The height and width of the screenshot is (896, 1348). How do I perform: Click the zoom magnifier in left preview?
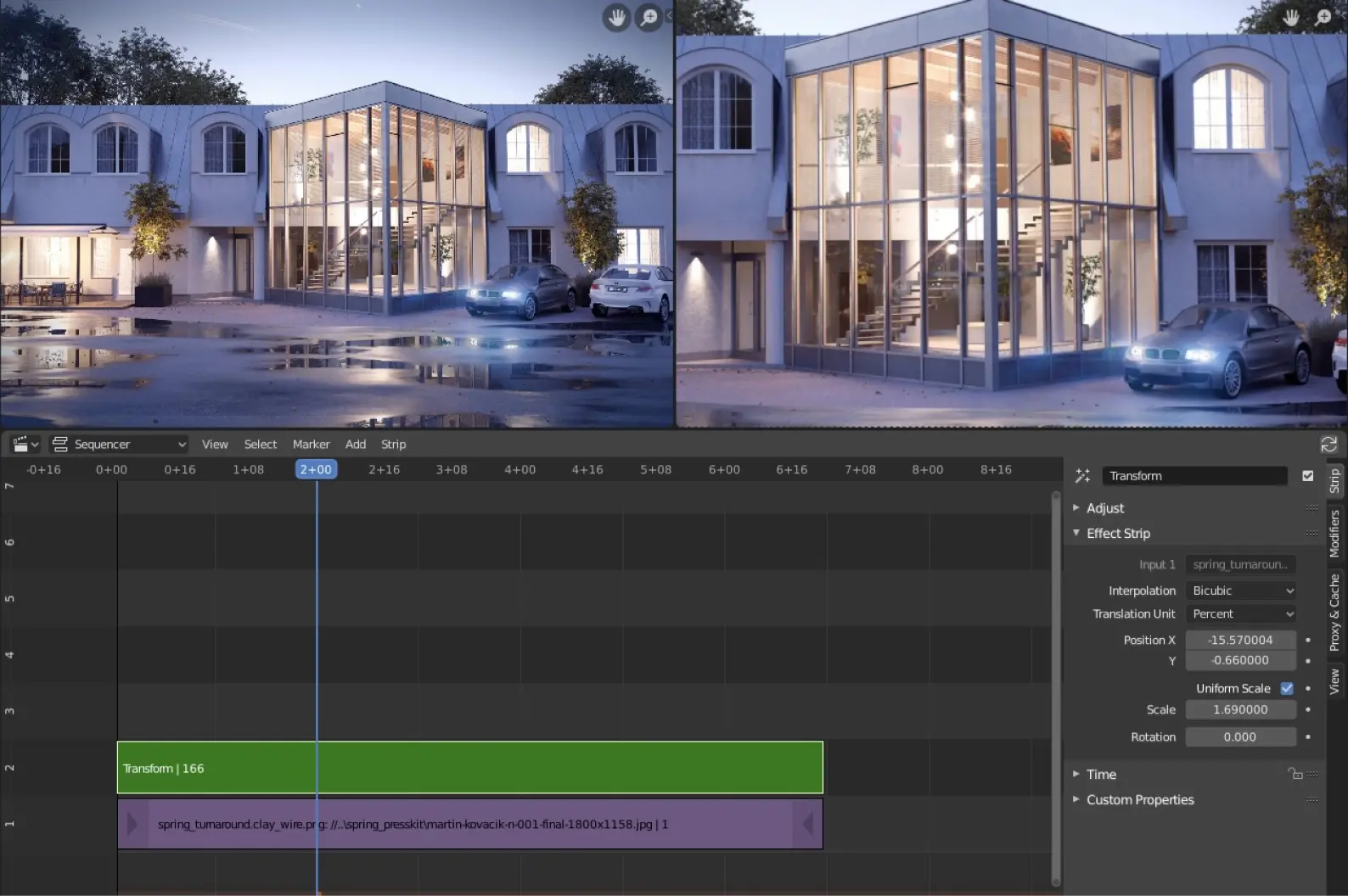pos(649,18)
